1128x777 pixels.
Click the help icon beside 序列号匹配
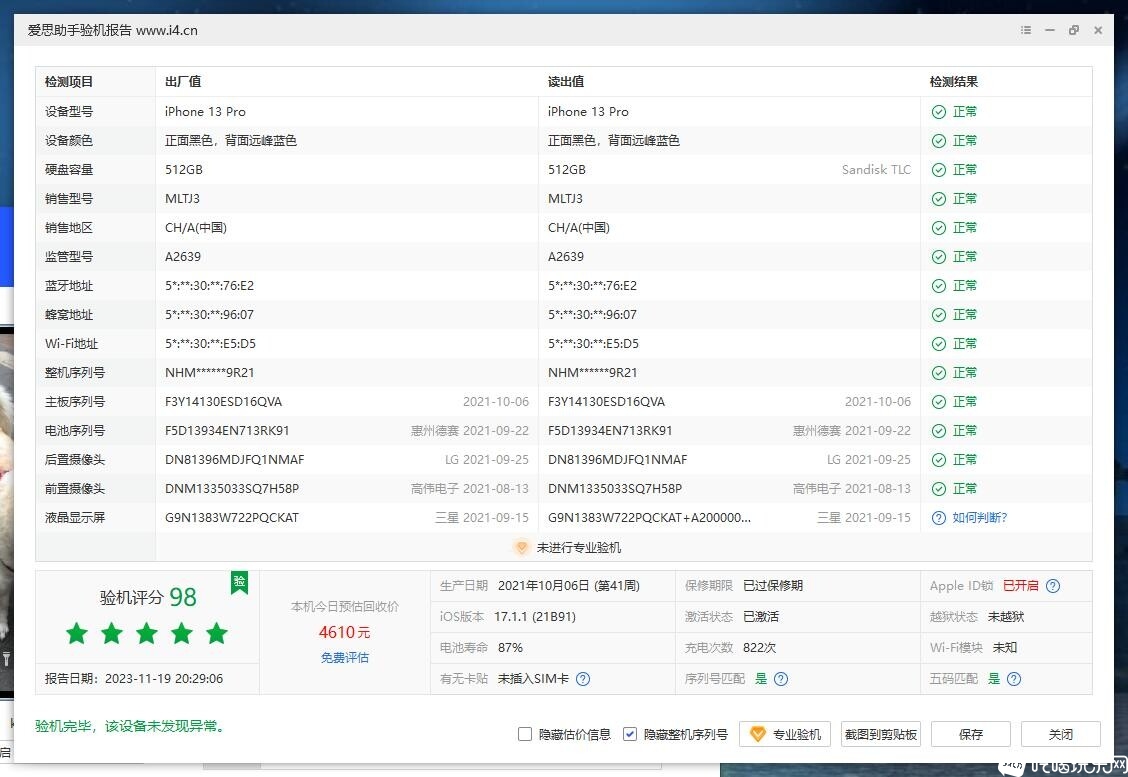click(781, 678)
